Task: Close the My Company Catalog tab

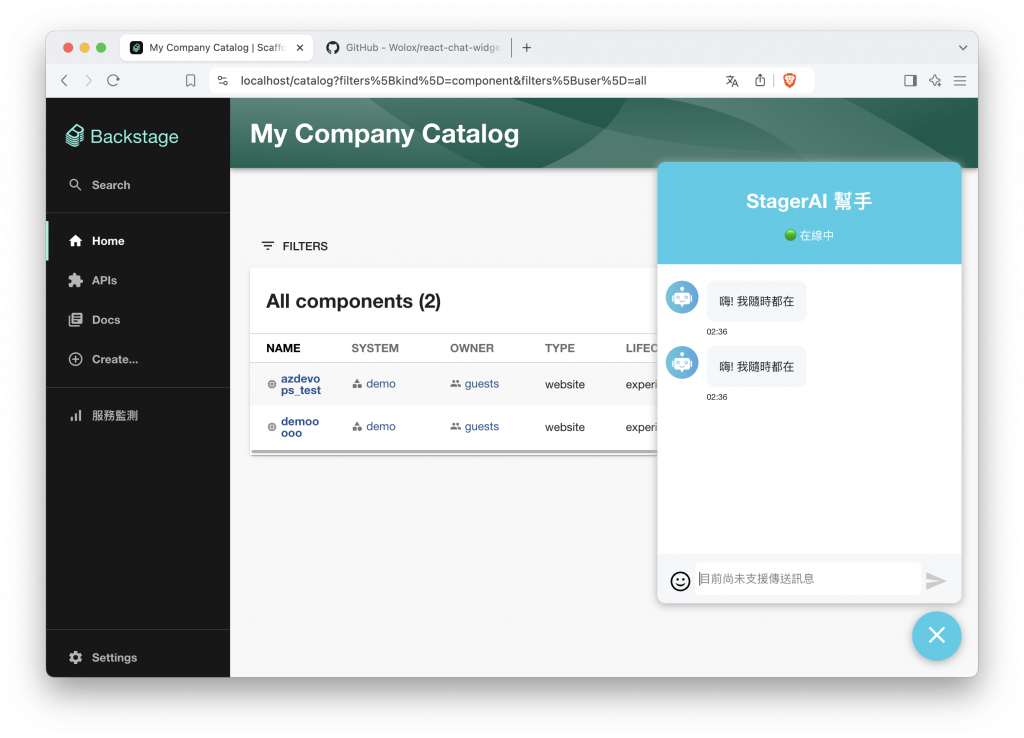Action: 300,48
